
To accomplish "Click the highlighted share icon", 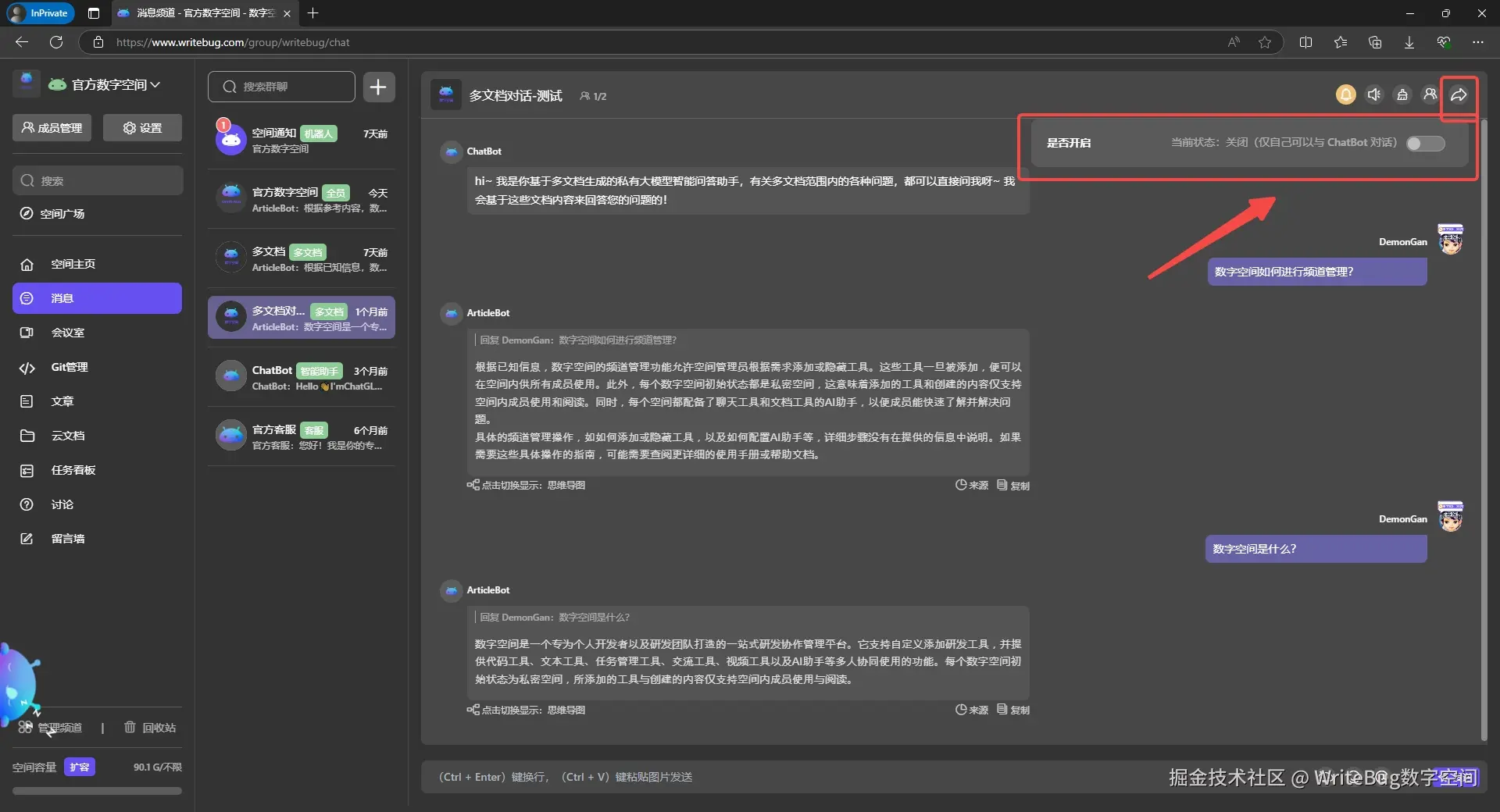I will (x=1458, y=94).
